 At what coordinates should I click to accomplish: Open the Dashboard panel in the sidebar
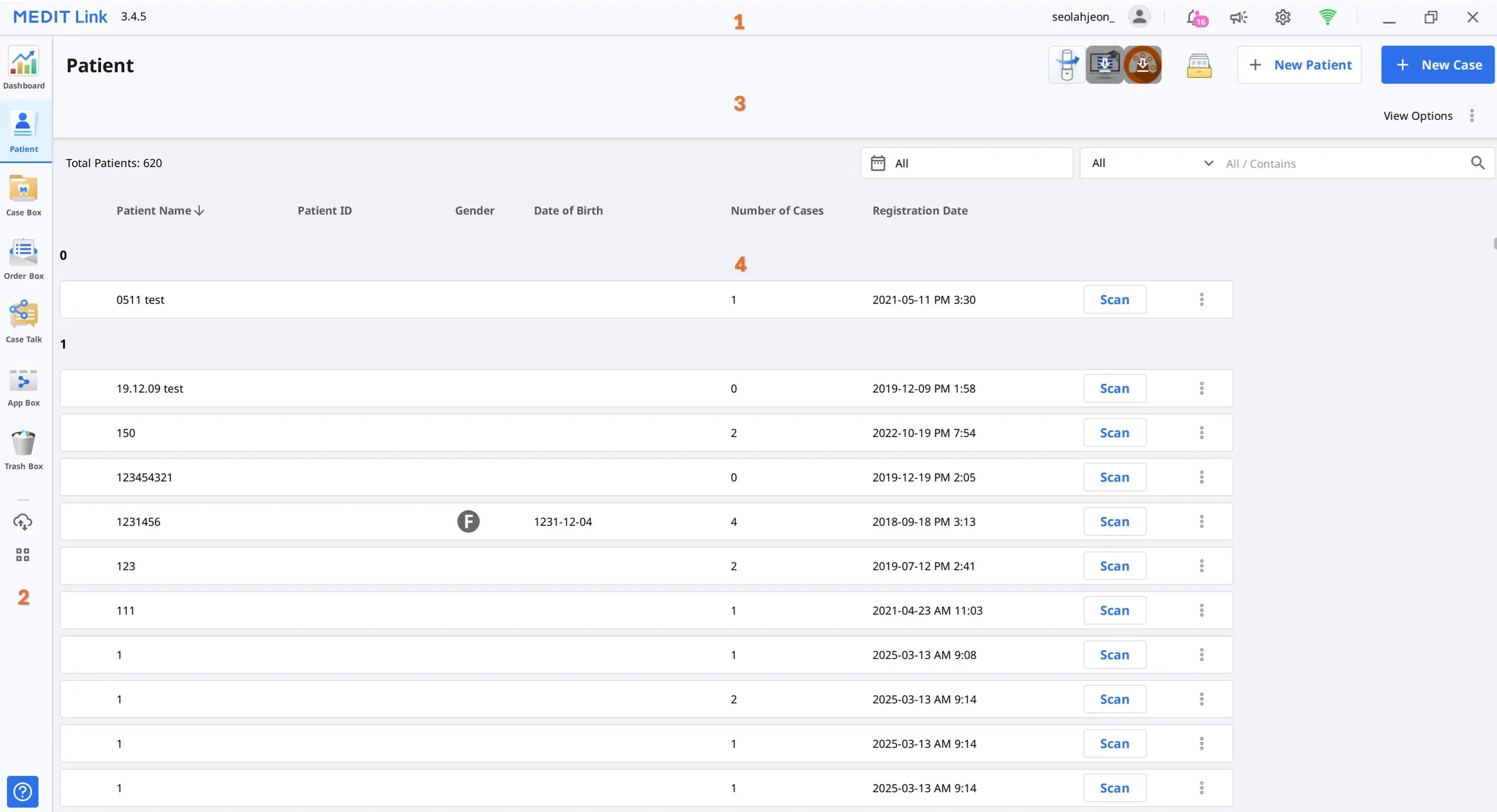pyautogui.click(x=24, y=68)
